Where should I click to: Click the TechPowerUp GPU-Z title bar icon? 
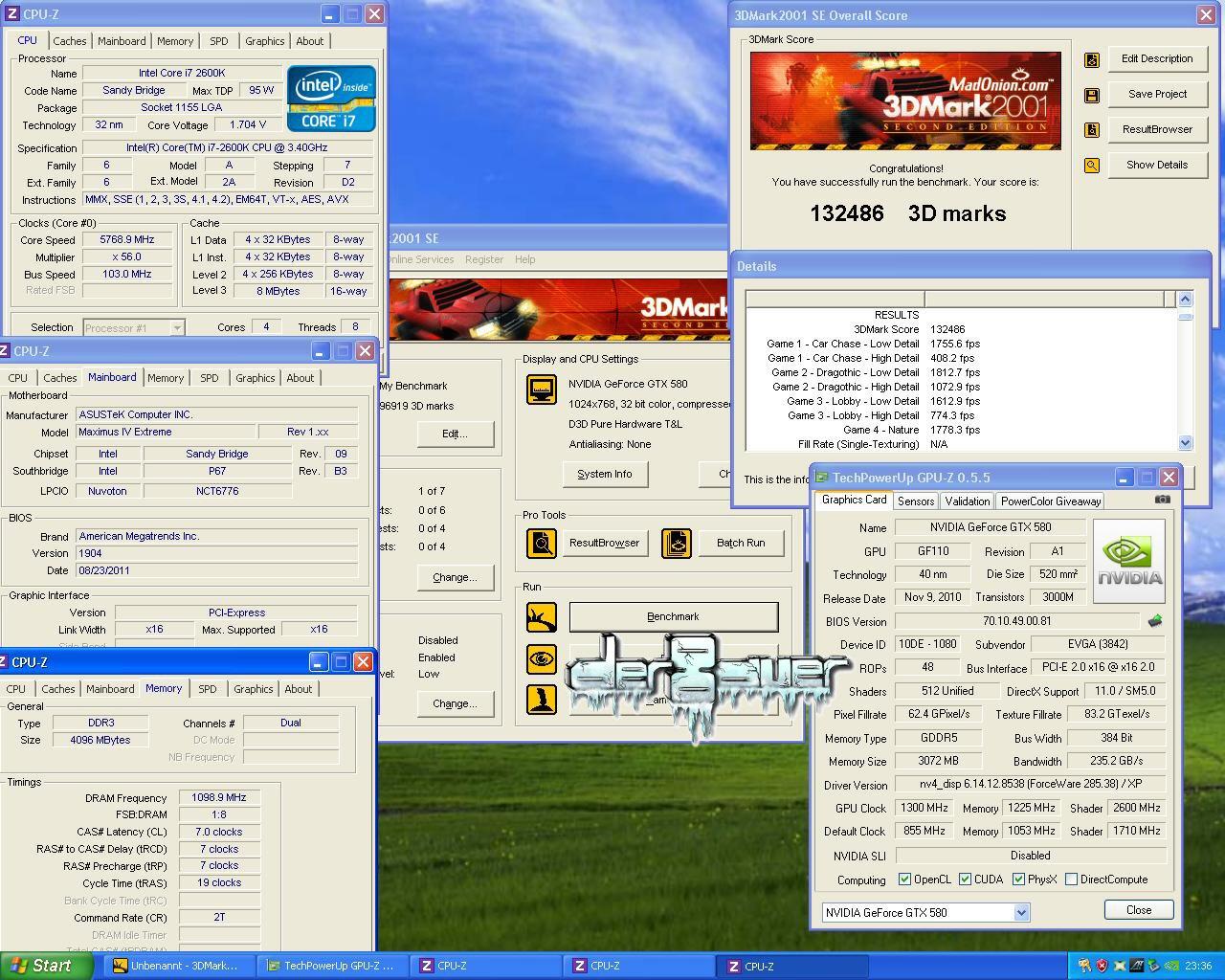click(821, 477)
